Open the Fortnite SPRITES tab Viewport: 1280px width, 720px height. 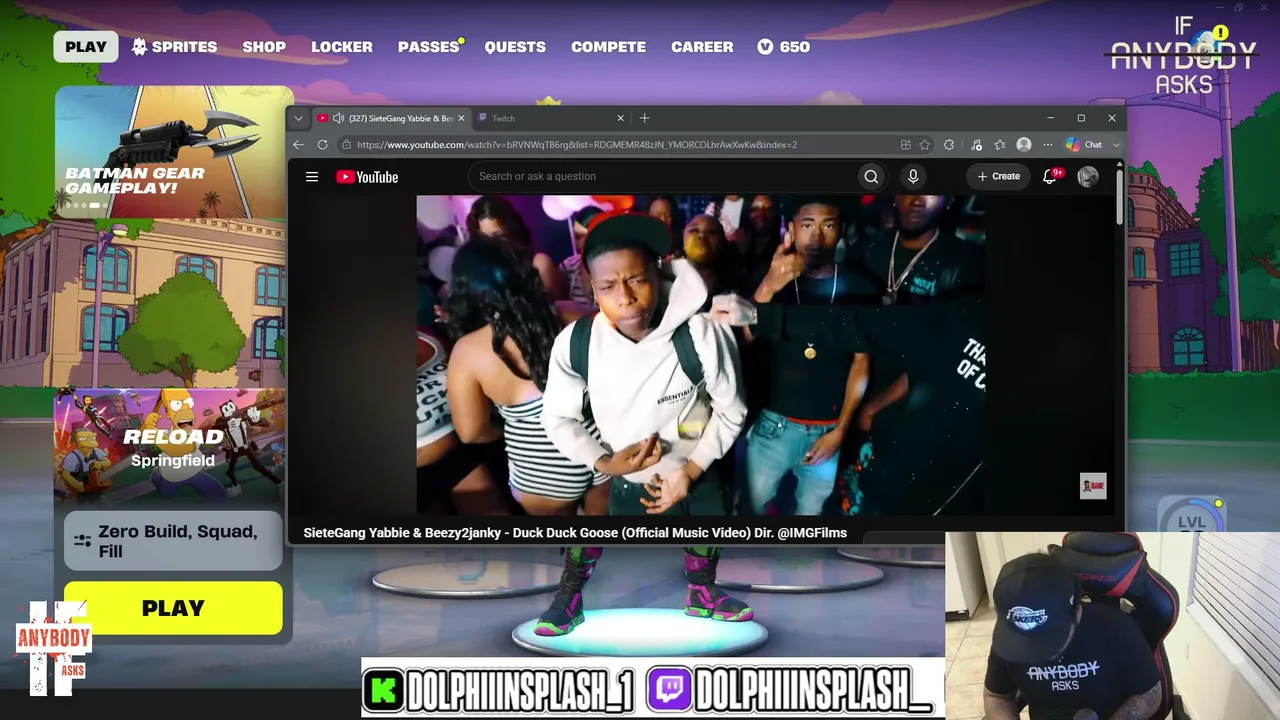(x=174, y=47)
